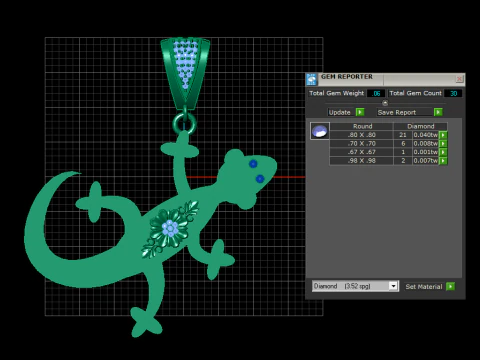Close the Gem Reporter panel
The width and height of the screenshot is (480, 360).
459,79
